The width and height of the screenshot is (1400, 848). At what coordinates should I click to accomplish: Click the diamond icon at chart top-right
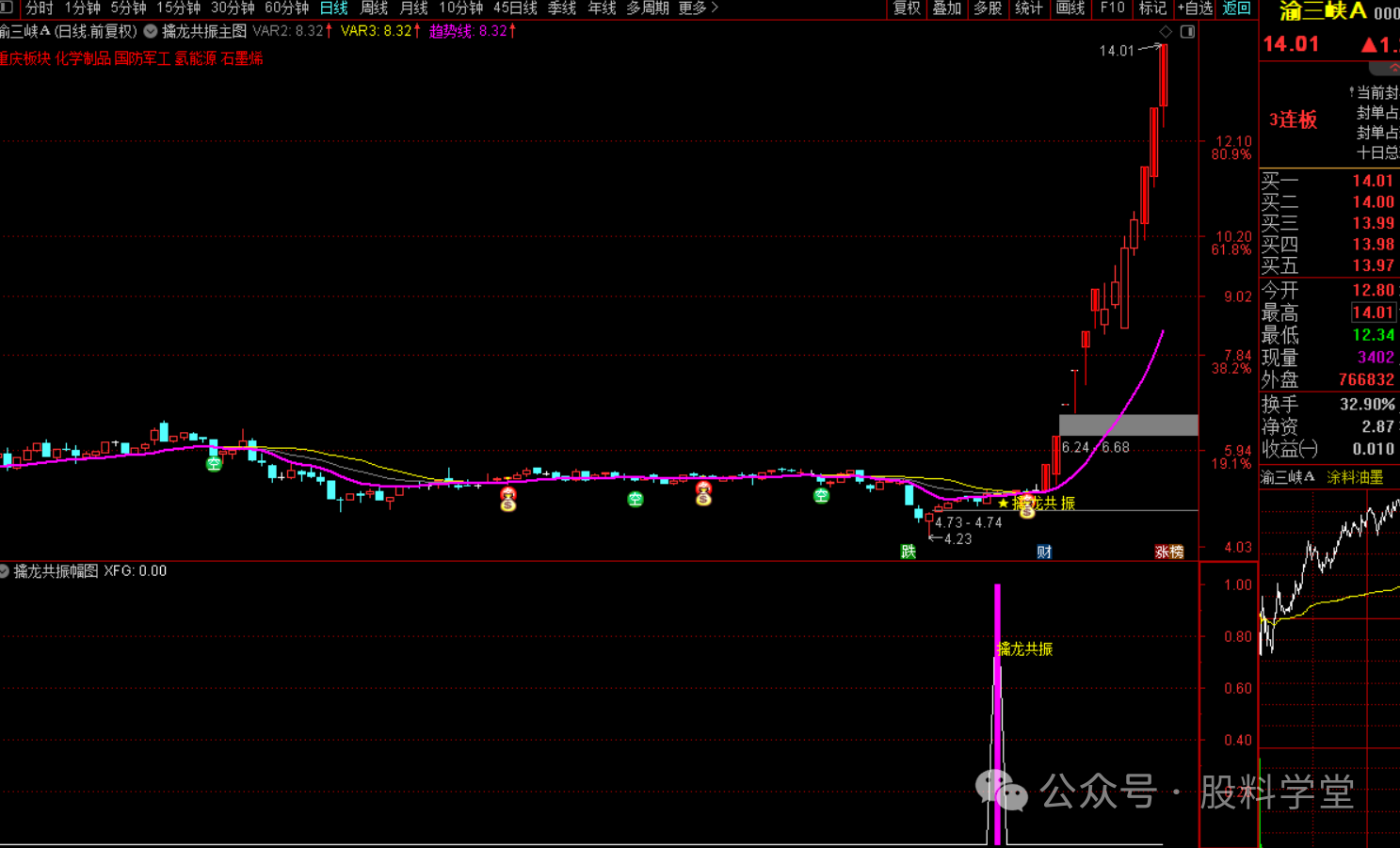pyautogui.click(x=1166, y=32)
